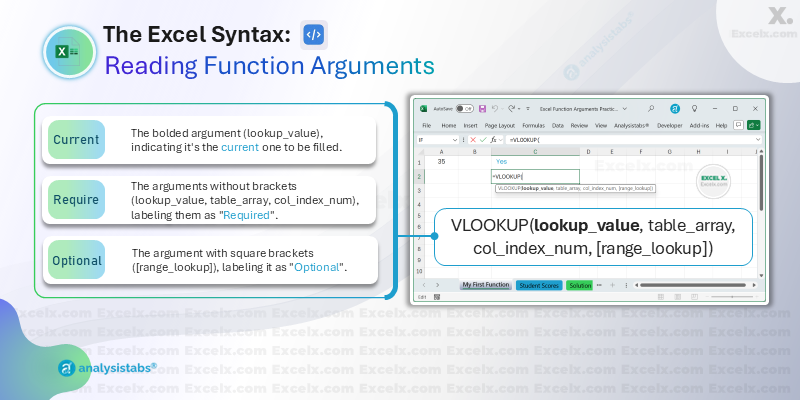The width and height of the screenshot is (800, 400).
Task: Click the Optional label card
Action: click(77, 260)
